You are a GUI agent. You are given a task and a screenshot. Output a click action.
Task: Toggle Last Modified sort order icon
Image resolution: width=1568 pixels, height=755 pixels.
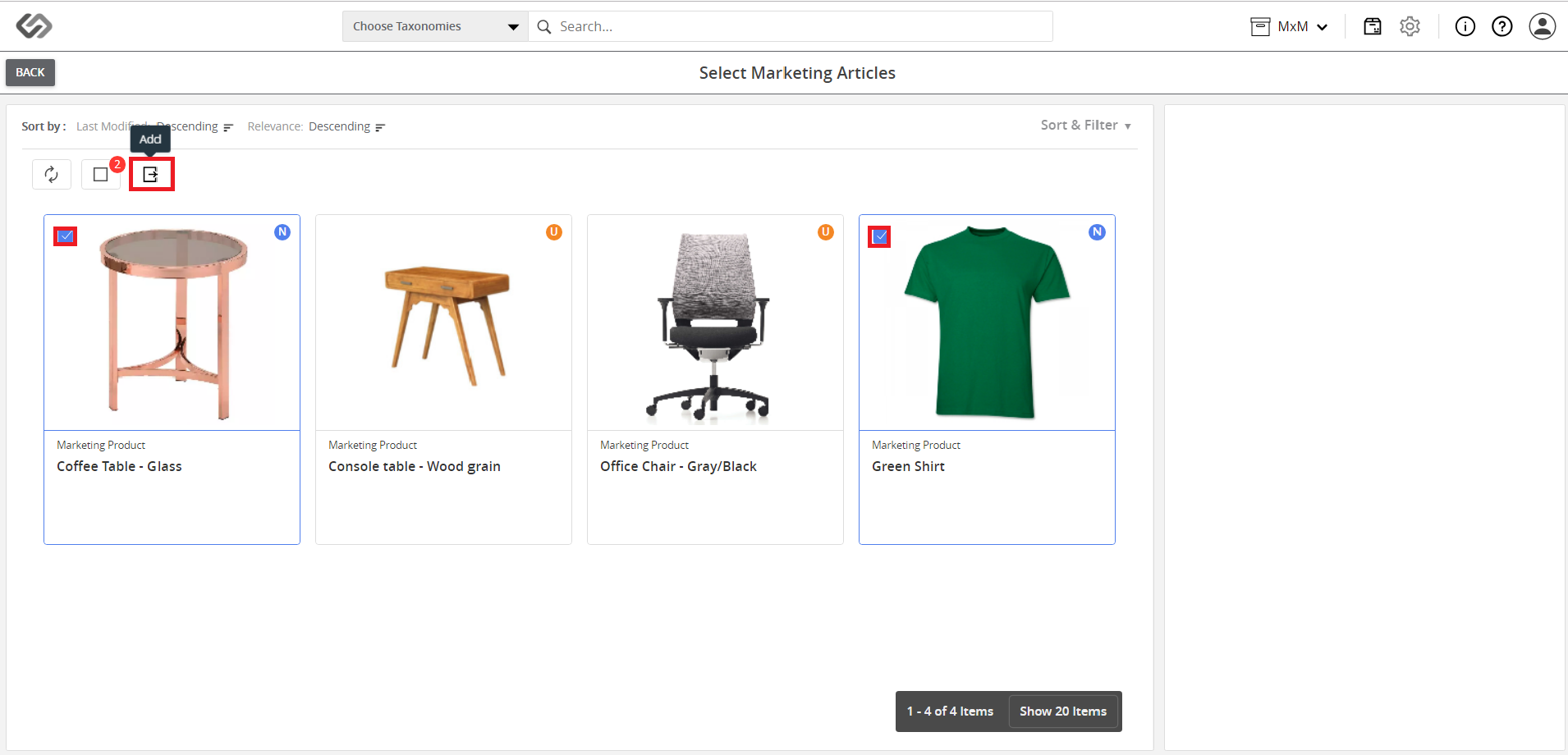point(228,127)
